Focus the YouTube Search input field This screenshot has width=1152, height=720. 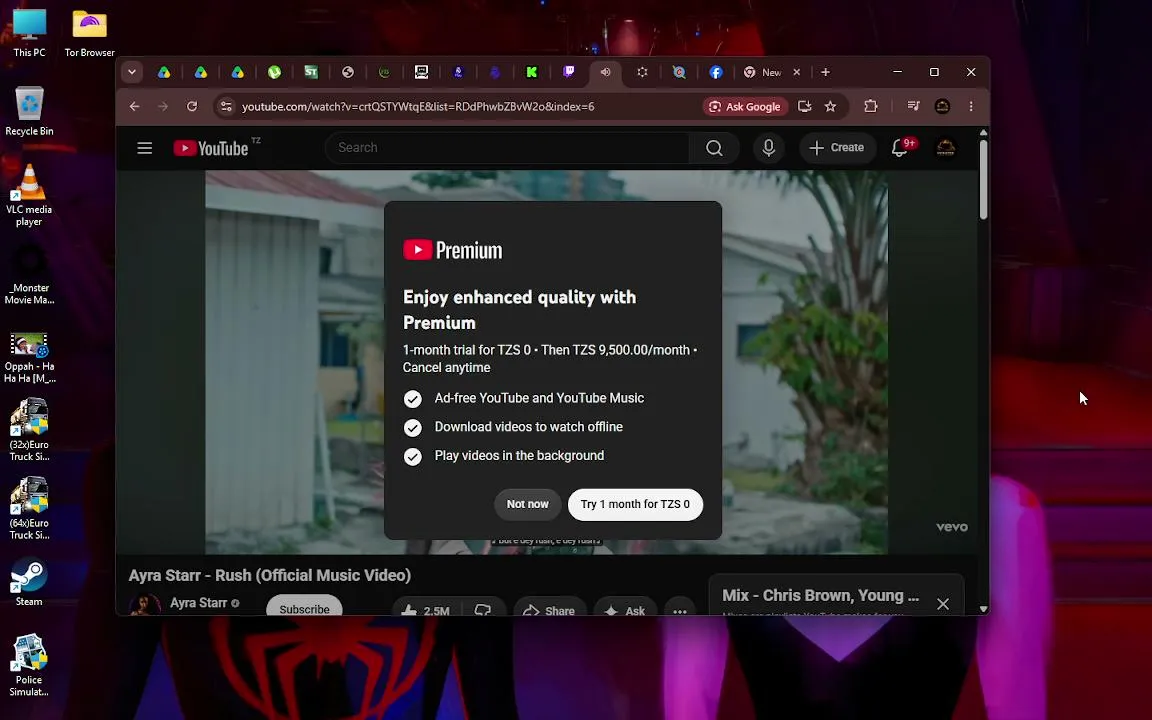[x=507, y=148]
